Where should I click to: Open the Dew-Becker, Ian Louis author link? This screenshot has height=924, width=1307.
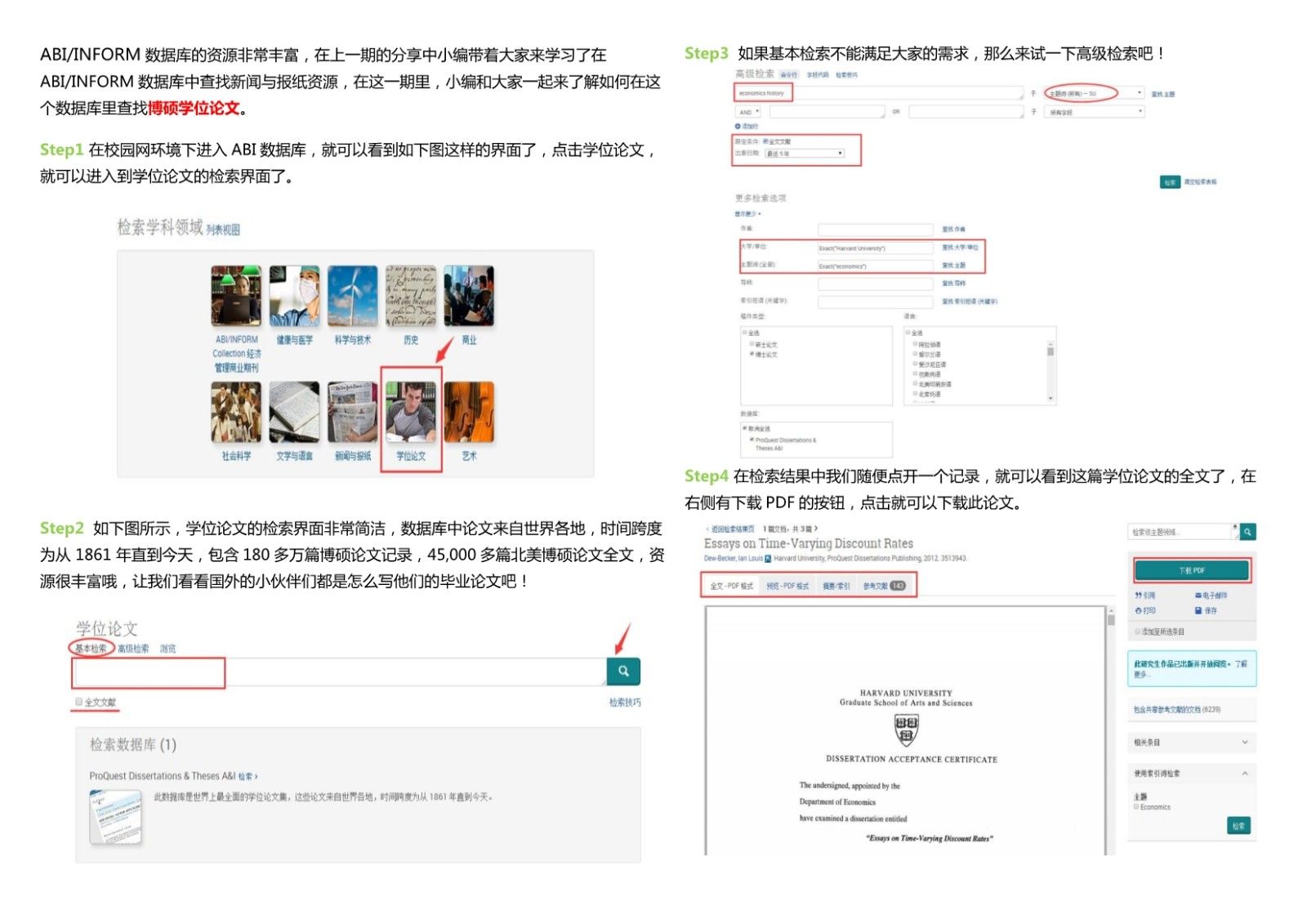click(x=734, y=559)
